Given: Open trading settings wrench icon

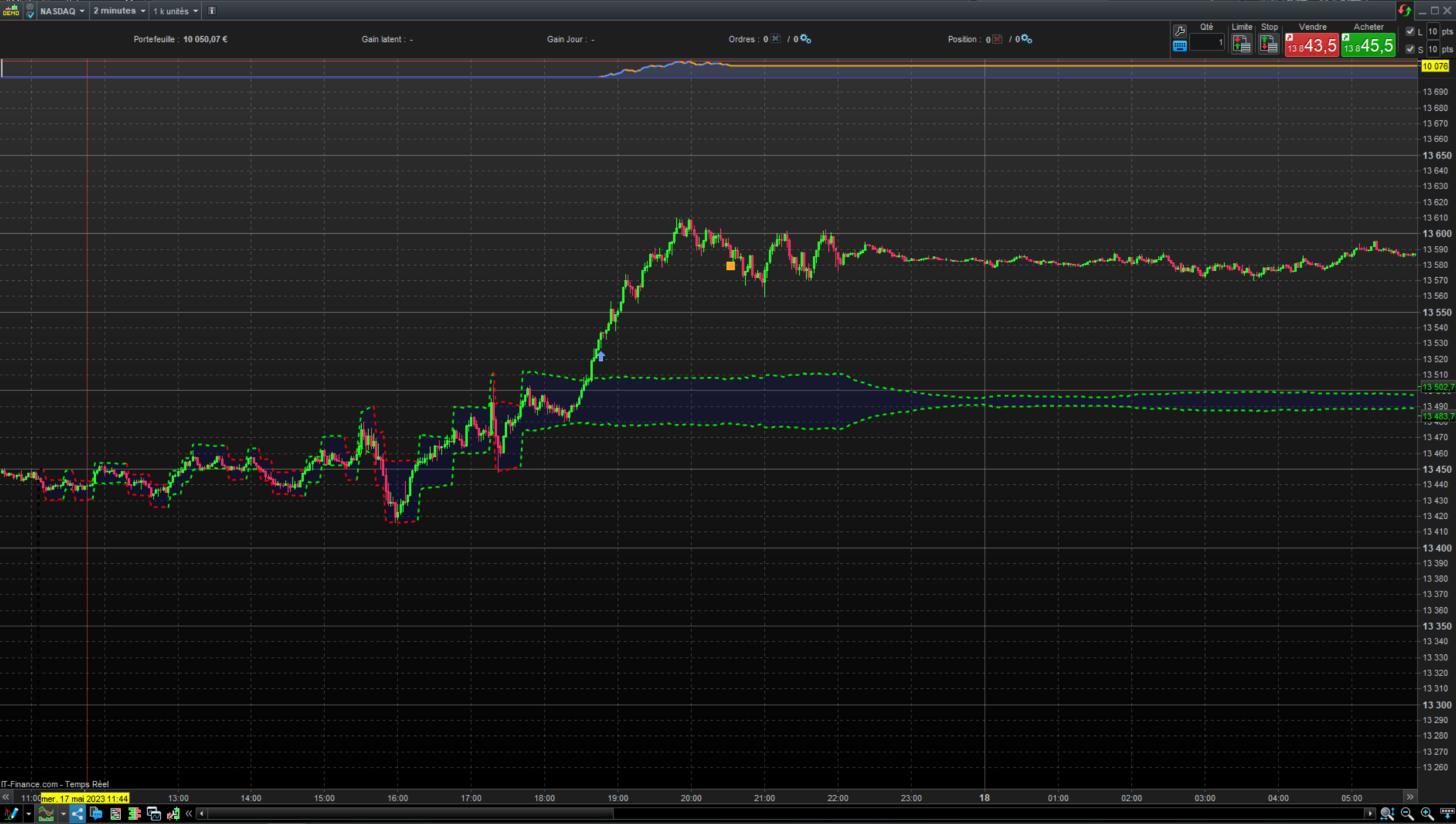Looking at the screenshot, I should [x=1179, y=31].
